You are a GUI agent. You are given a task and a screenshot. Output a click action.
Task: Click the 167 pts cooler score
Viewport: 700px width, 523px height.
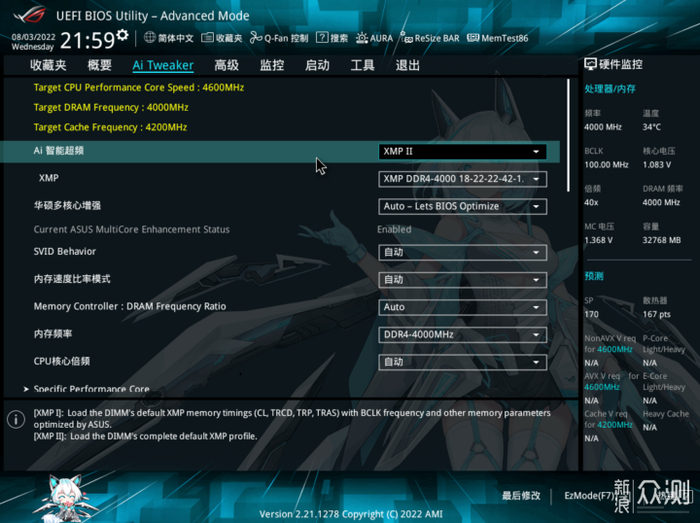click(x=656, y=314)
